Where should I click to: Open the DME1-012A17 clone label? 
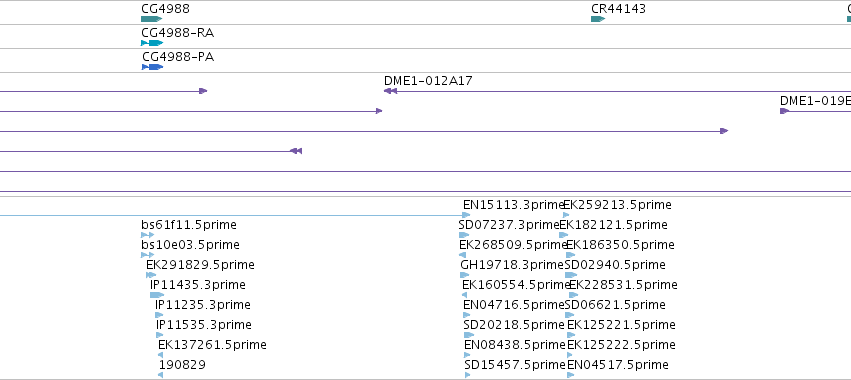(x=428, y=81)
